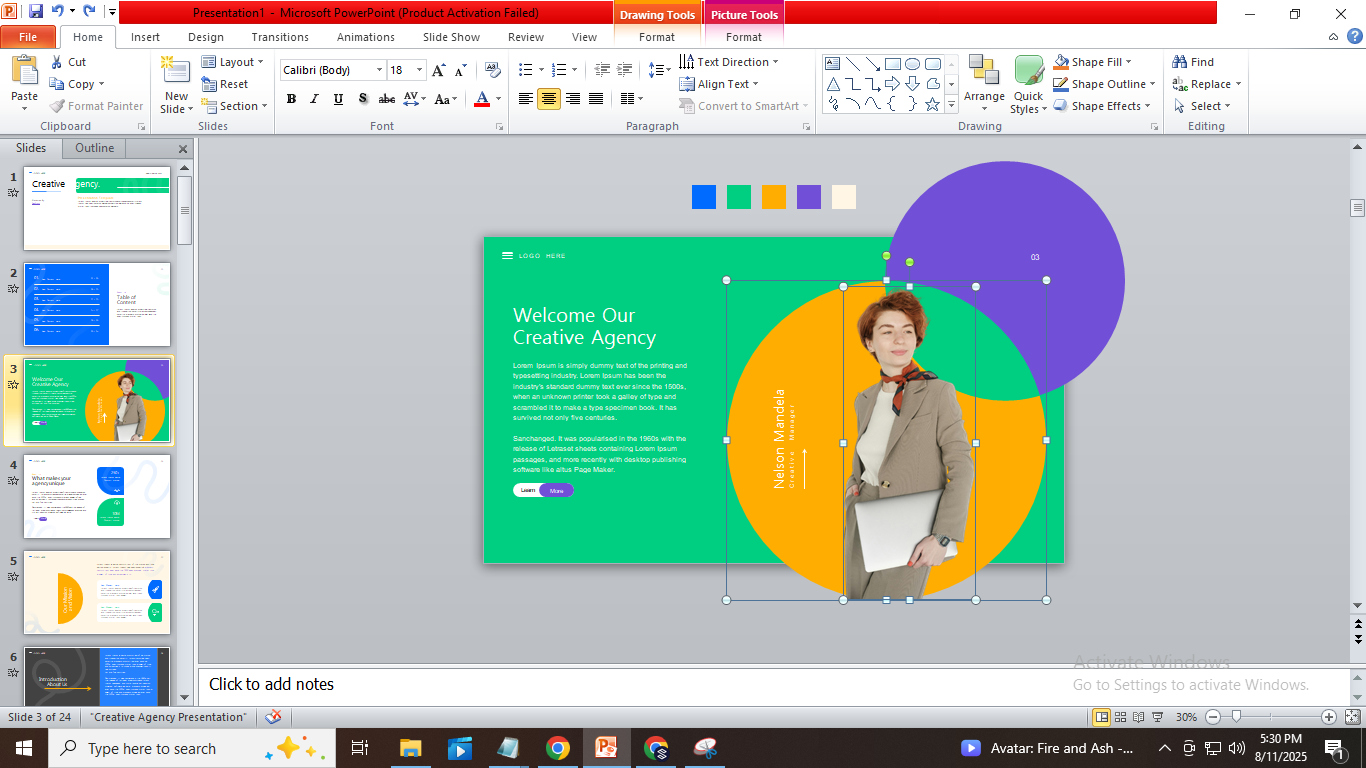Click the zoom slider handle
Screen dimensions: 1366x768
tap(1237, 717)
